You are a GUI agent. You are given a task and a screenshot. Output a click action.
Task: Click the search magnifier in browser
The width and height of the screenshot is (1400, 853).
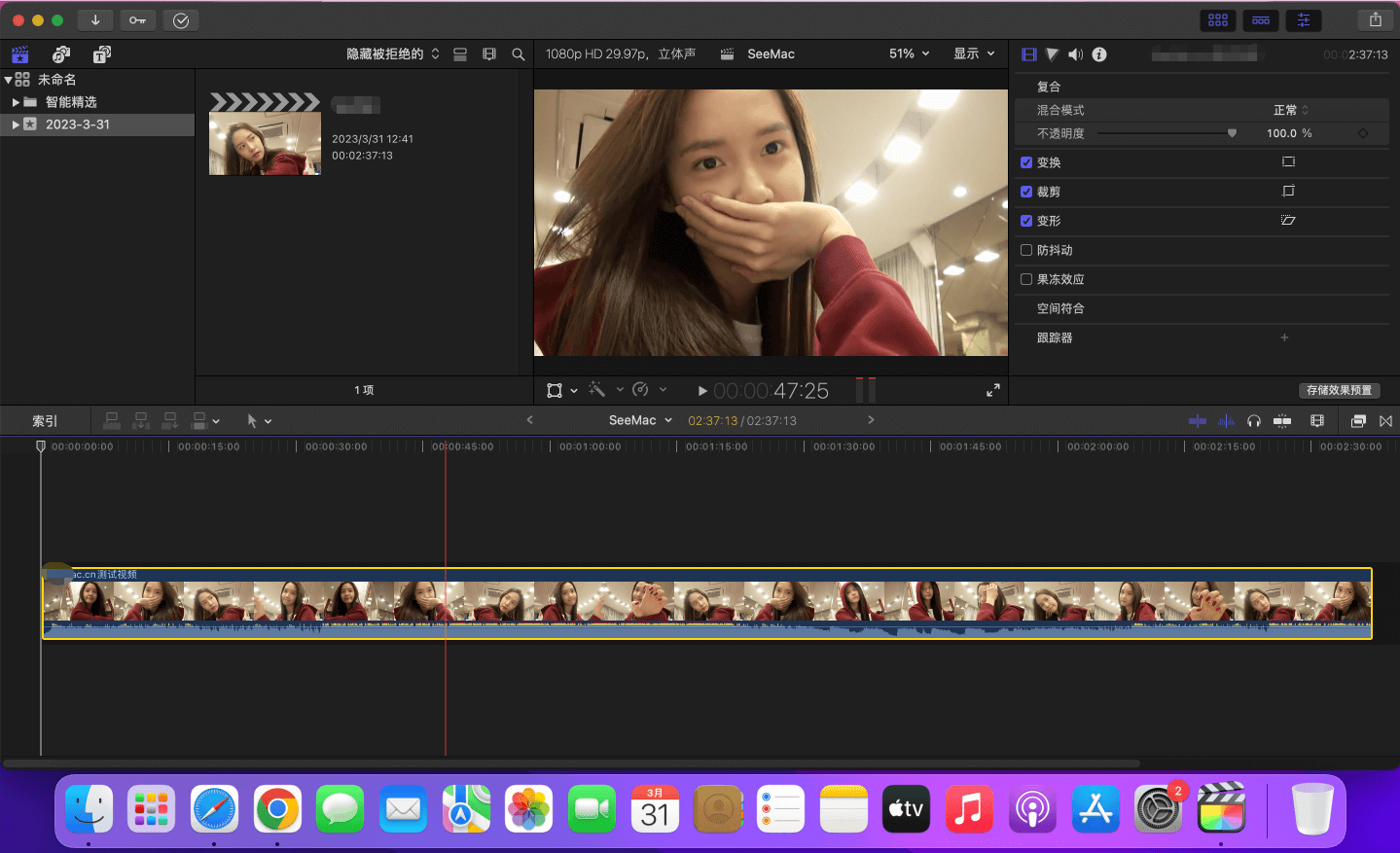(519, 54)
